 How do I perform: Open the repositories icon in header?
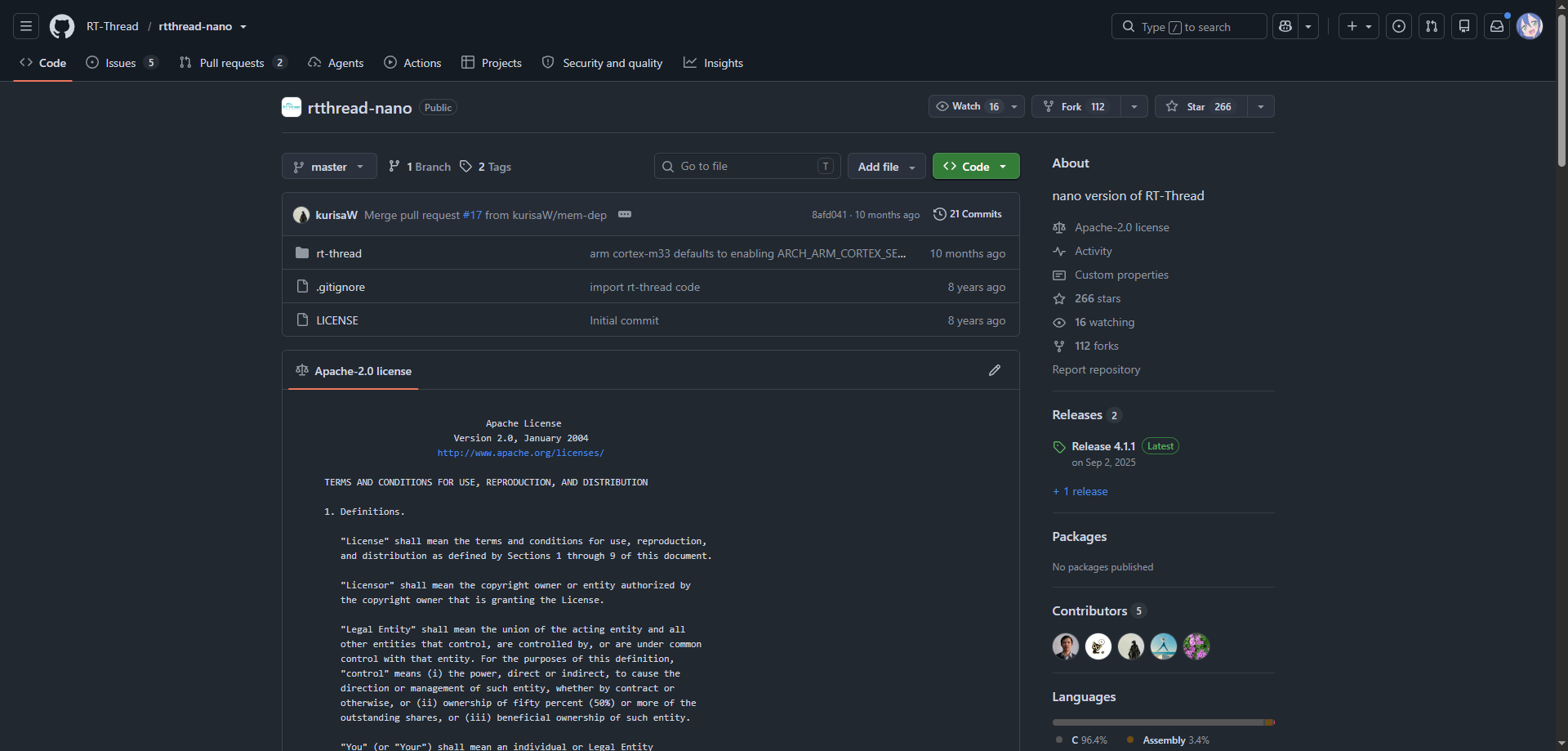tap(1464, 26)
